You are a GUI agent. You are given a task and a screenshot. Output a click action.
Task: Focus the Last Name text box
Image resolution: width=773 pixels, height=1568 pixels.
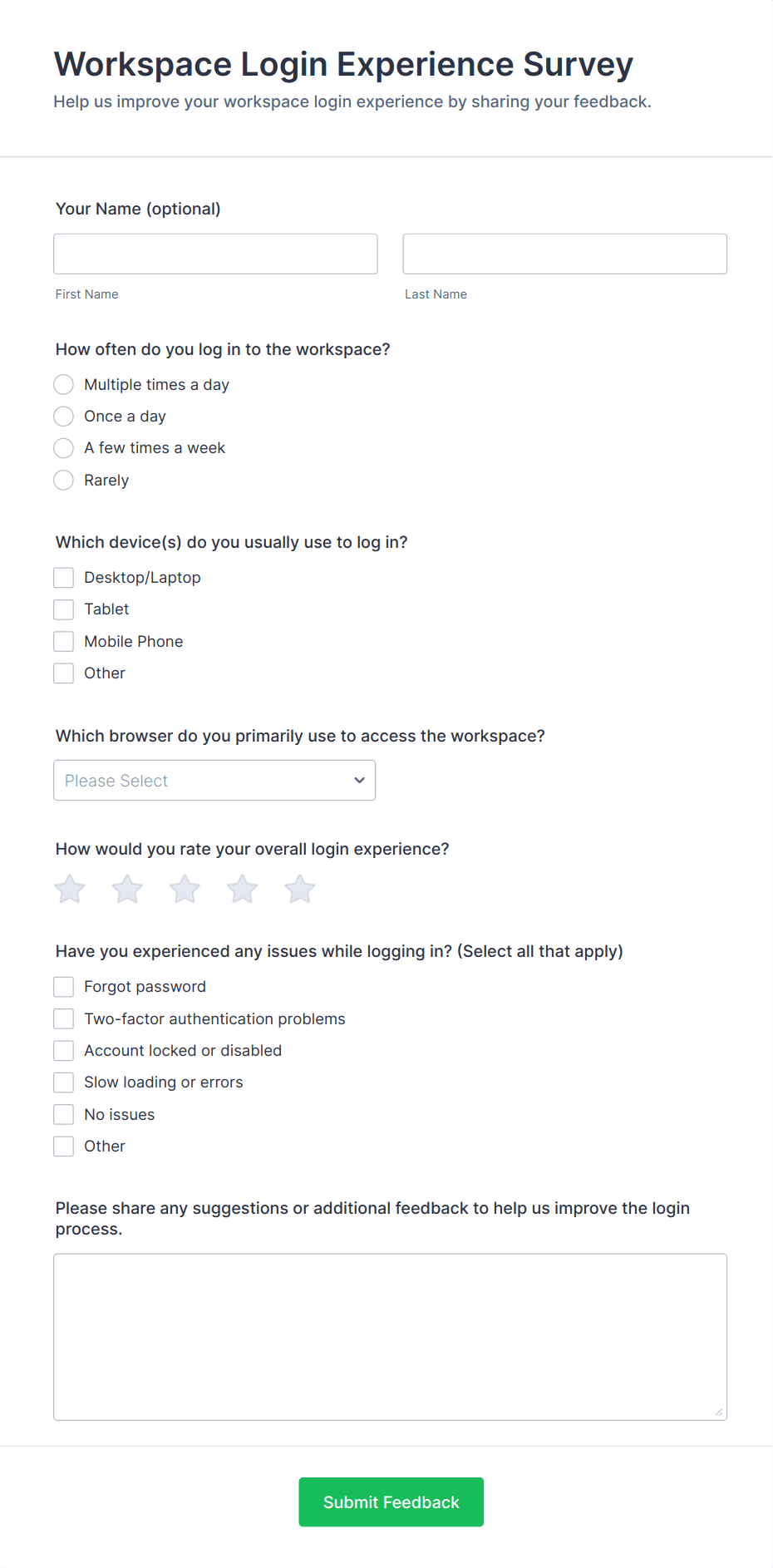[x=565, y=254]
